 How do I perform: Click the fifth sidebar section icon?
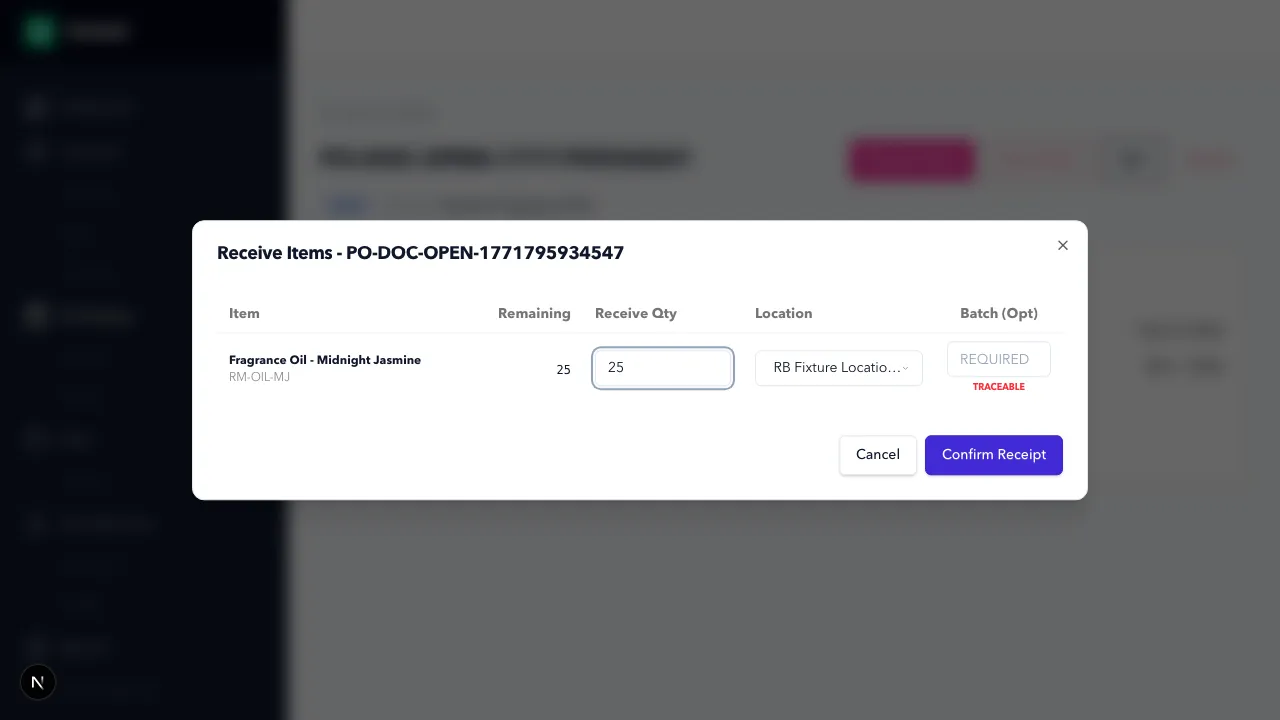(35, 524)
